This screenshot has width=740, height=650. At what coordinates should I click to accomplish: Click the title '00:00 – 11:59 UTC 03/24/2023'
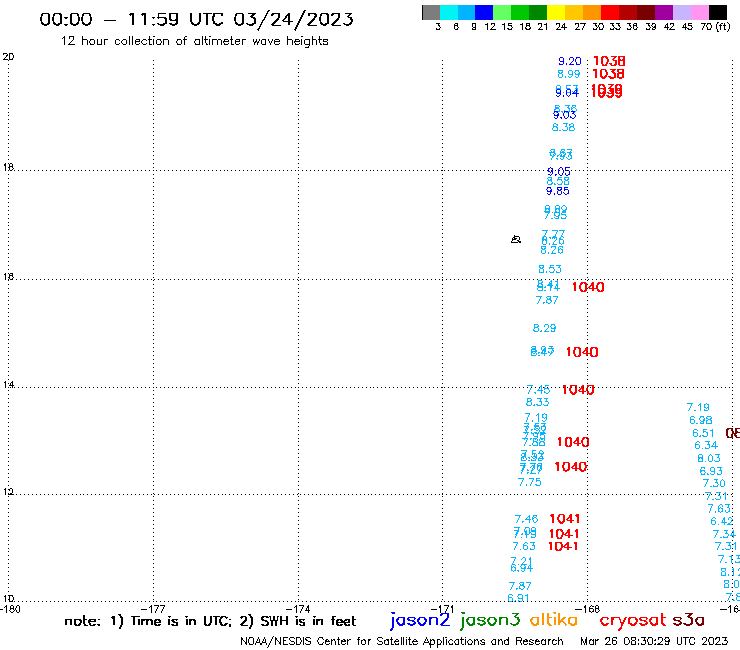(196, 19)
